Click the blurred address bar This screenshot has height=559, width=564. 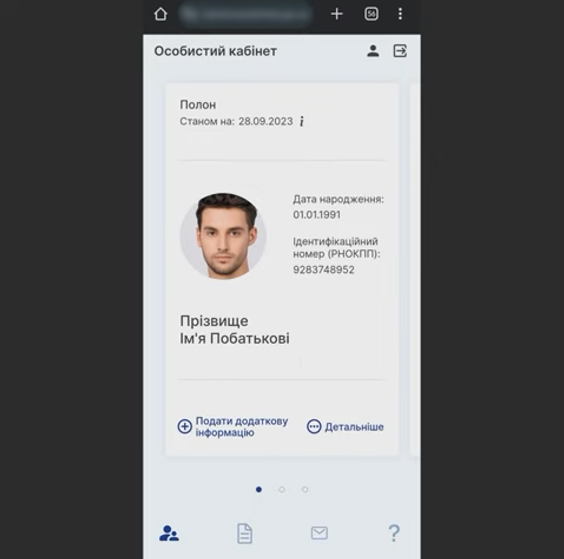(x=245, y=14)
